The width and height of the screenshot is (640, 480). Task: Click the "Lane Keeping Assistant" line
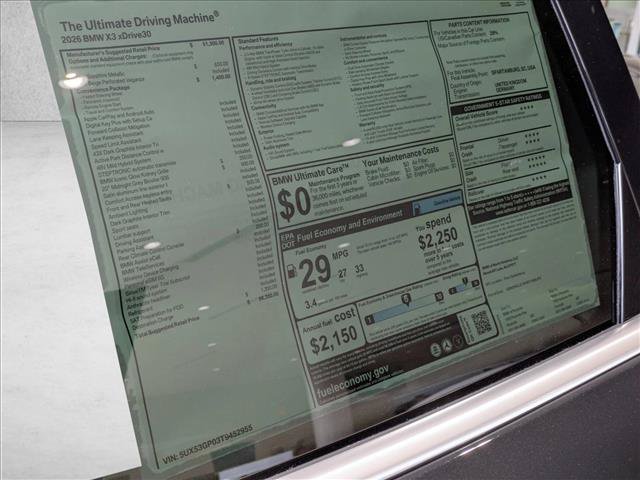[x=116, y=137]
